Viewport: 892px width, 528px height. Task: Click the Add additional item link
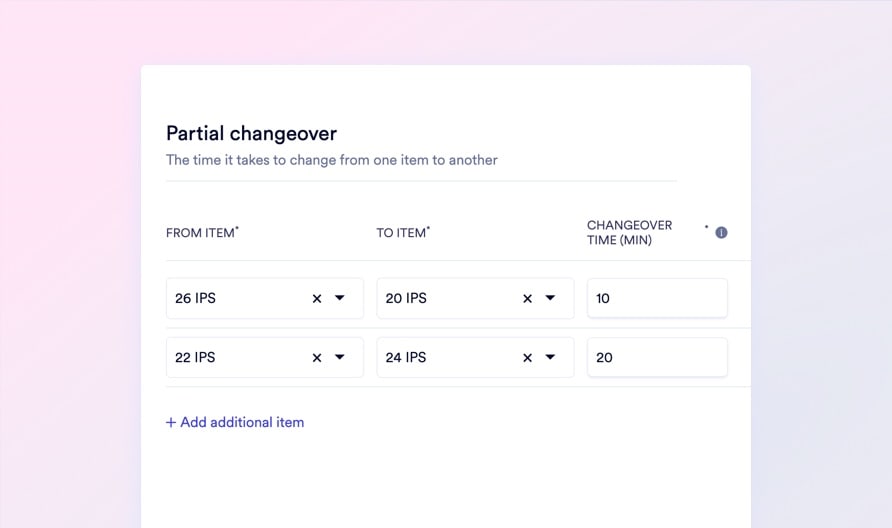[x=235, y=422]
